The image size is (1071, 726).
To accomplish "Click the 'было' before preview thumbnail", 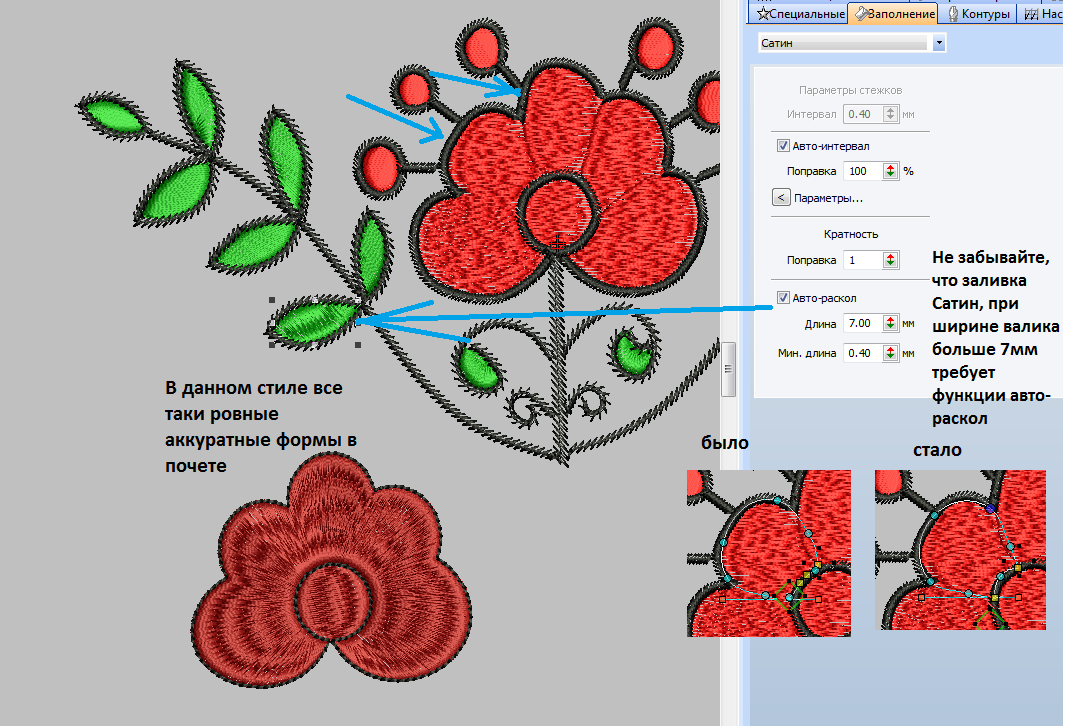I will pyautogui.click(x=769, y=553).
